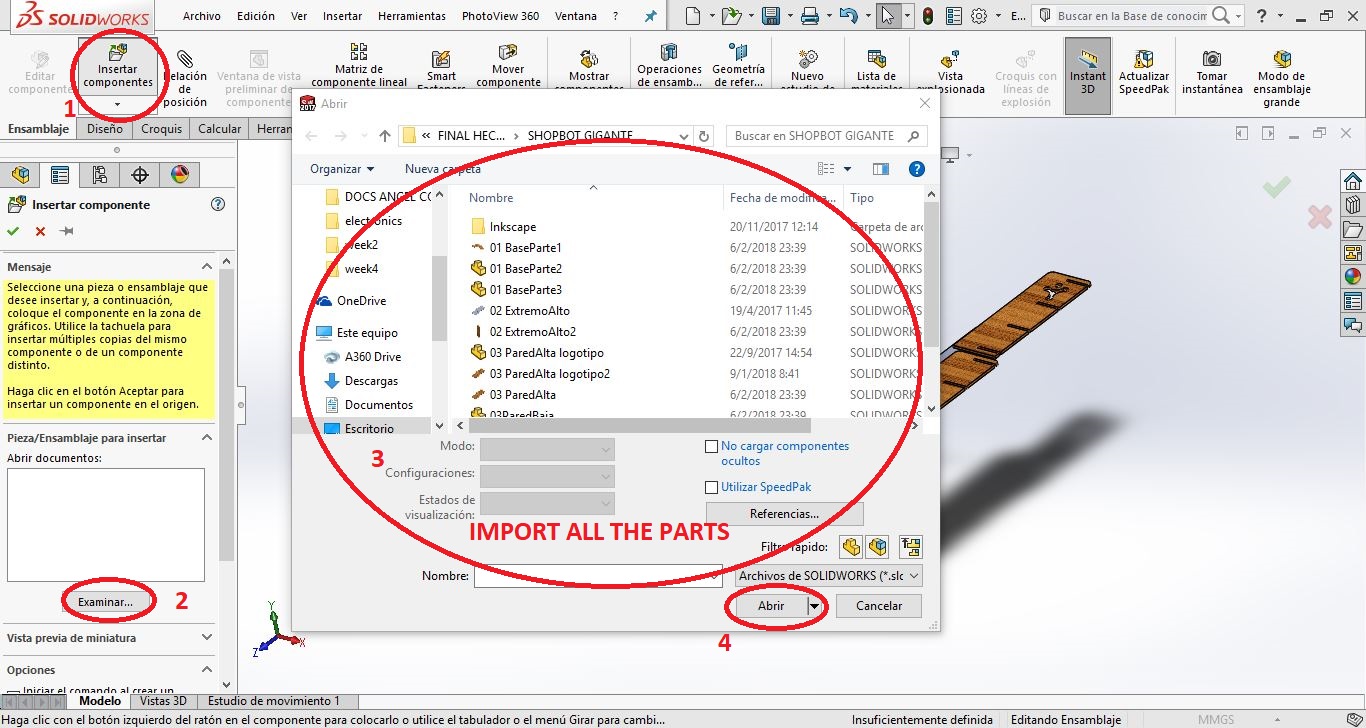Open Appearances color ball in task pane
Image resolution: width=1366 pixels, height=728 pixels.
(1353, 277)
